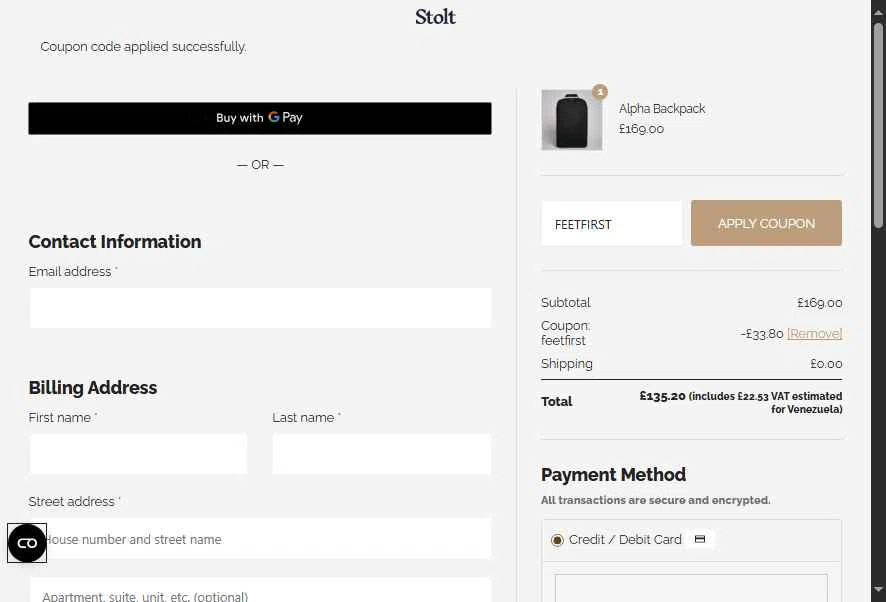The height and width of the screenshot is (602, 886).
Task: Click the page vertical scrollbar thumb
Action: (x=878, y=125)
